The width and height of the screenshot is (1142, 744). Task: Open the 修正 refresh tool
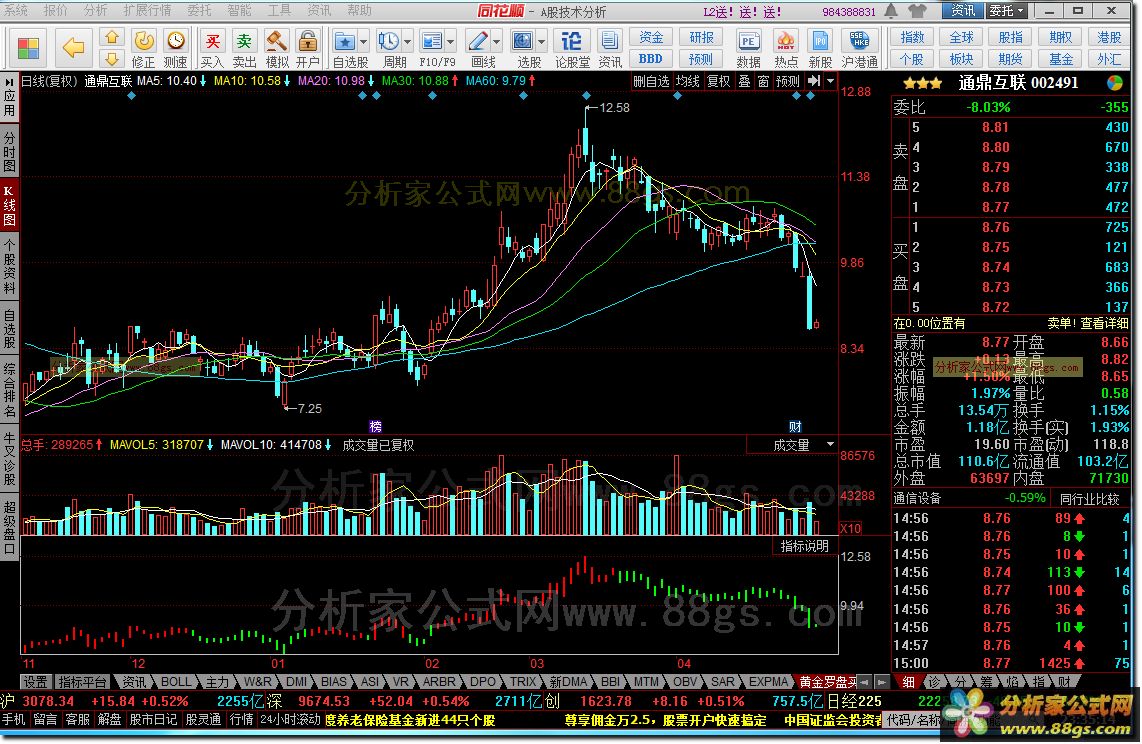pyautogui.click(x=143, y=41)
